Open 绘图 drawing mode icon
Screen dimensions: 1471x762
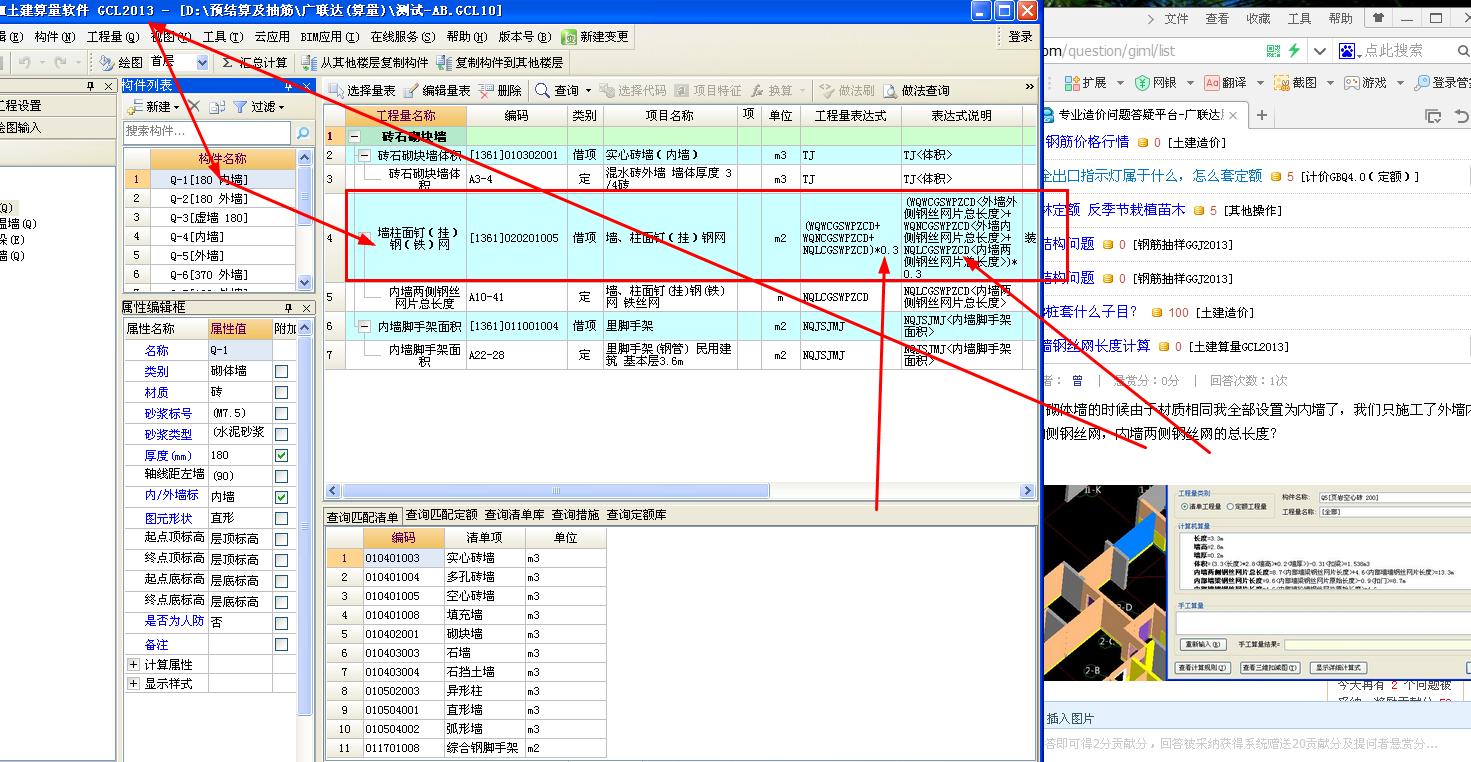pyautogui.click(x=107, y=63)
